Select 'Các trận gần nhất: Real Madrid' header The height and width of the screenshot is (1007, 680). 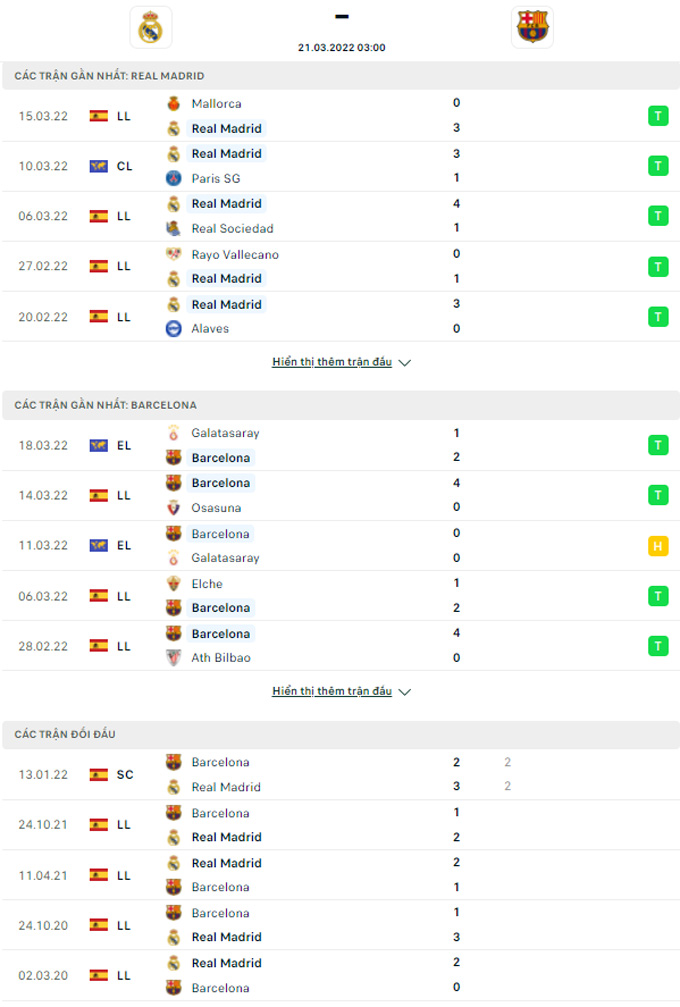tap(110, 76)
